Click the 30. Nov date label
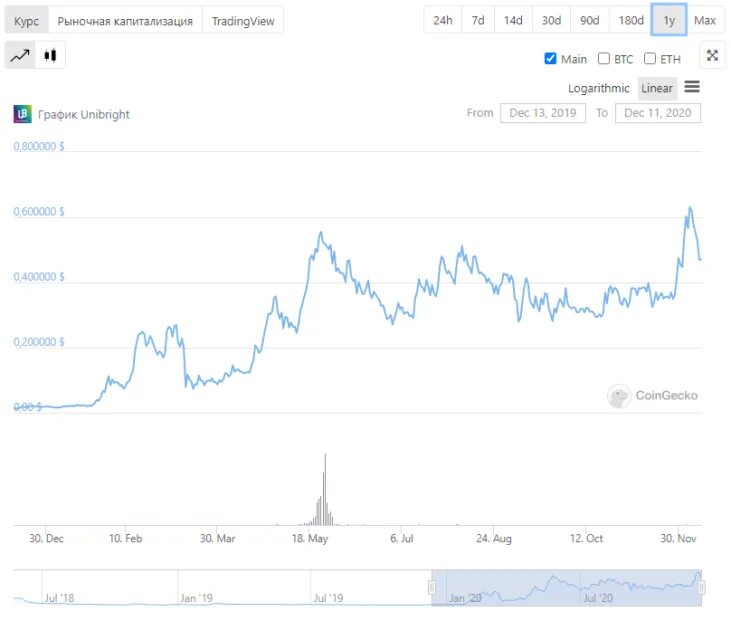The height and width of the screenshot is (621, 731). [x=678, y=538]
